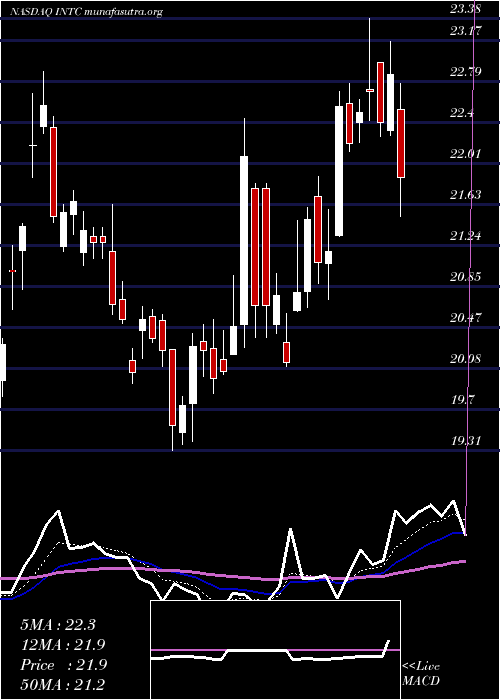The width and height of the screenshot is (500, 700).
Task: Click the 21.24 price axis label
Action: click(x=465, y=236)
